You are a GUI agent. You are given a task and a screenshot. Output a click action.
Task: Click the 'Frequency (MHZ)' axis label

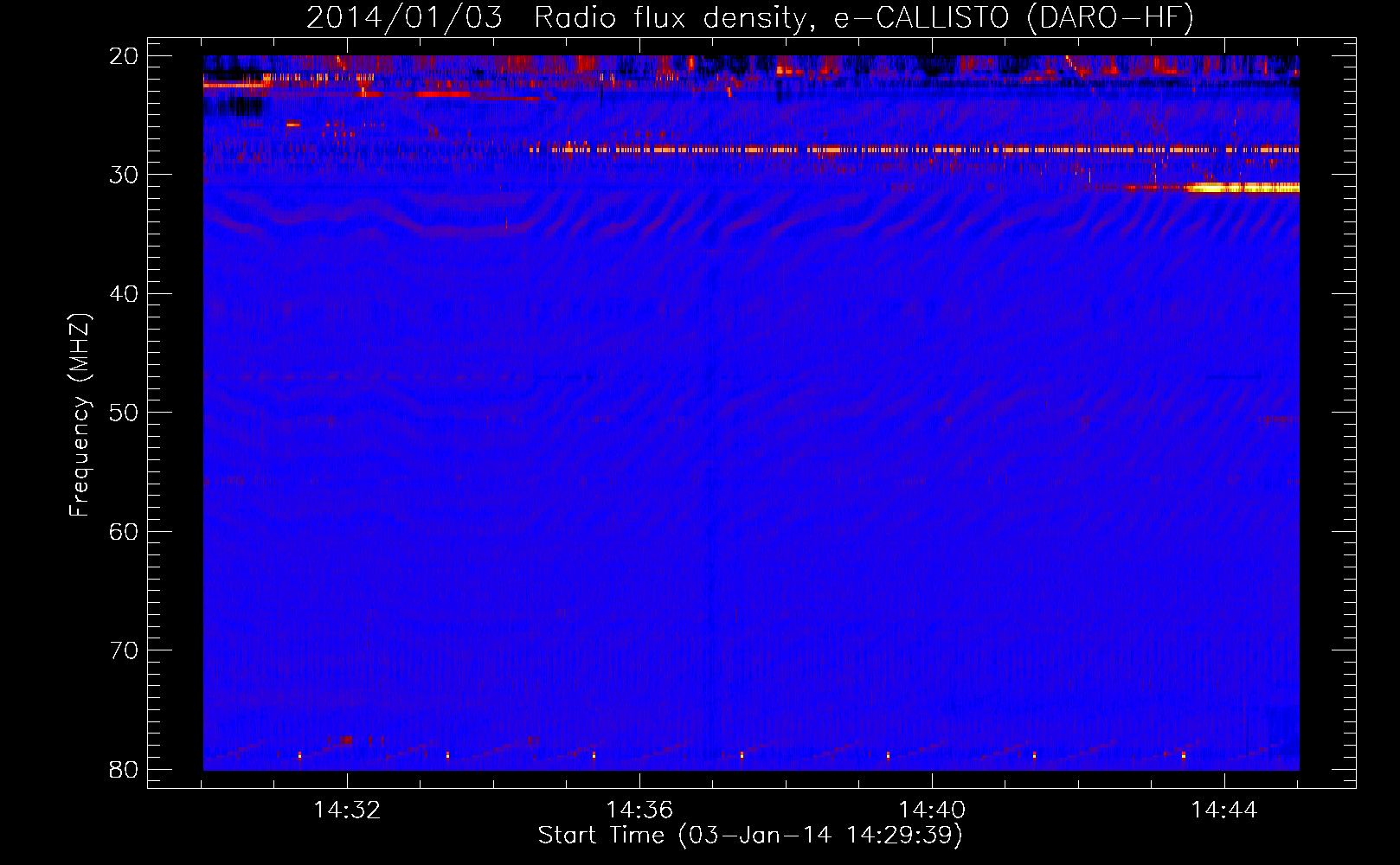80,416
